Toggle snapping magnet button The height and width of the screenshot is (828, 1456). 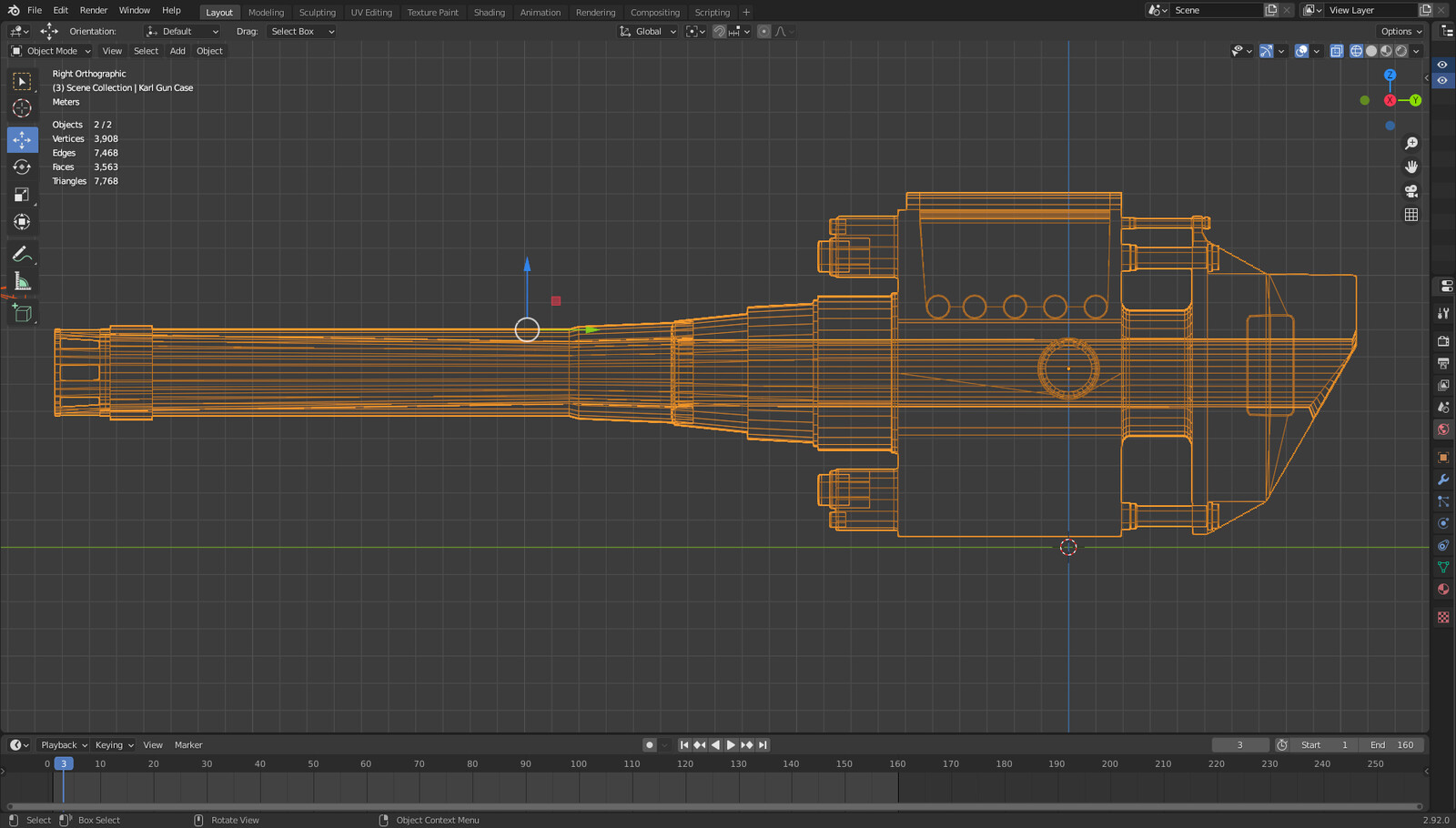click(x=719, y=31)
